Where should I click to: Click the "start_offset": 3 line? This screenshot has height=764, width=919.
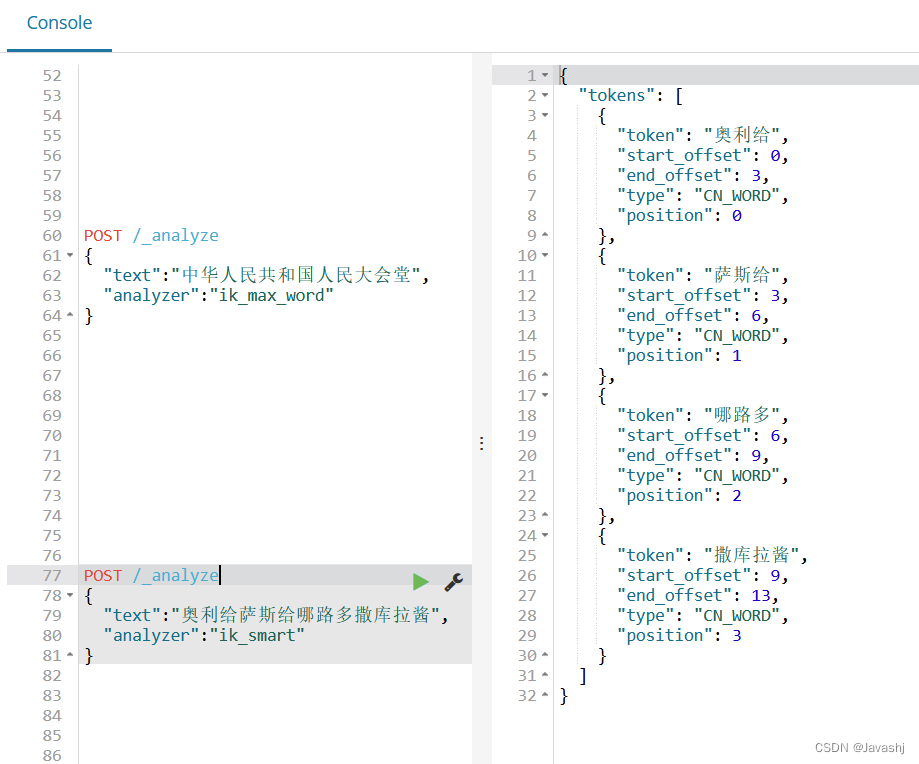pos(702,295)
